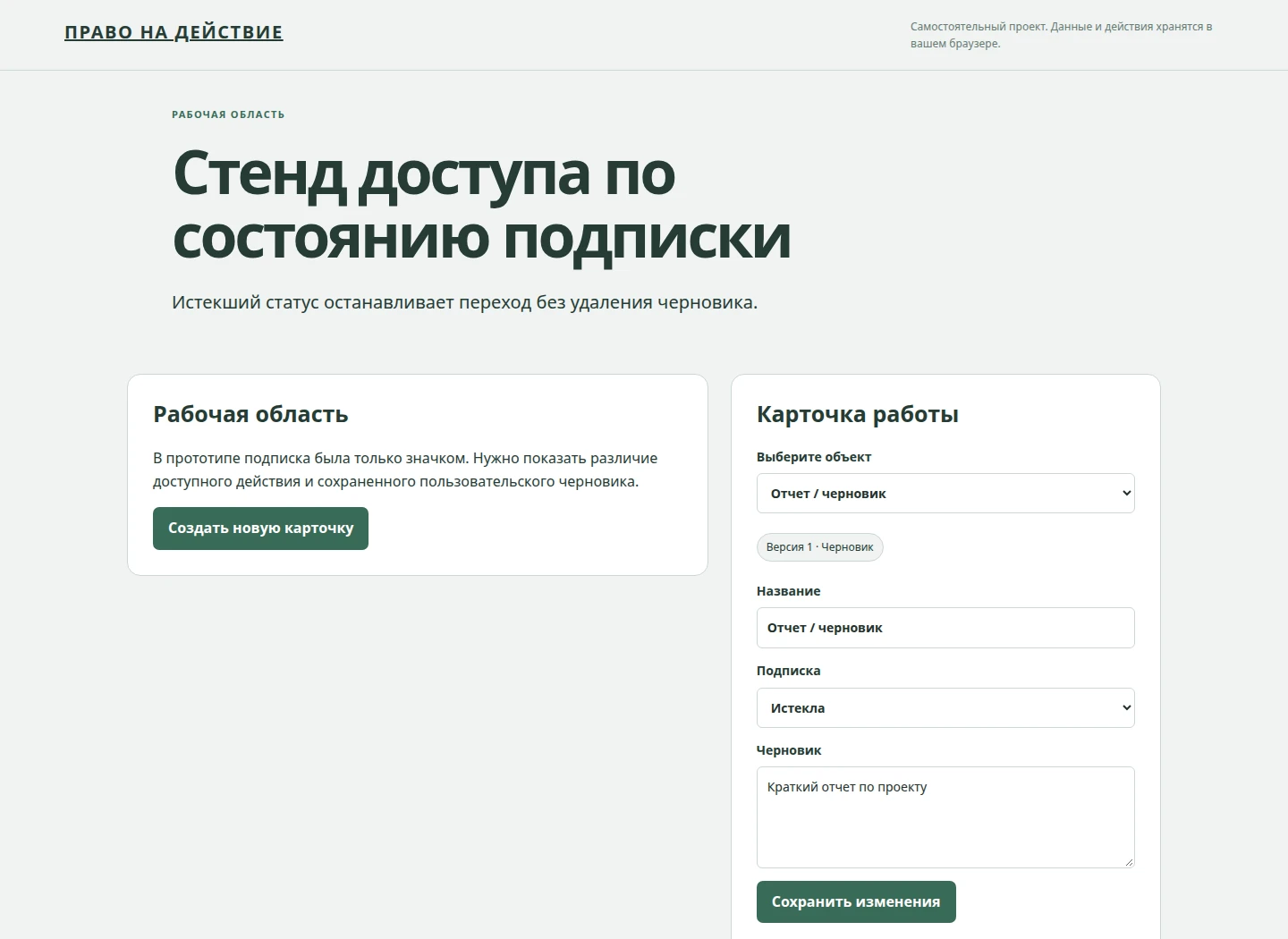The height and width of the screenshot is (939, 1288).
Task: Click the Рабочая область card heading
Action: coord(250,414)
